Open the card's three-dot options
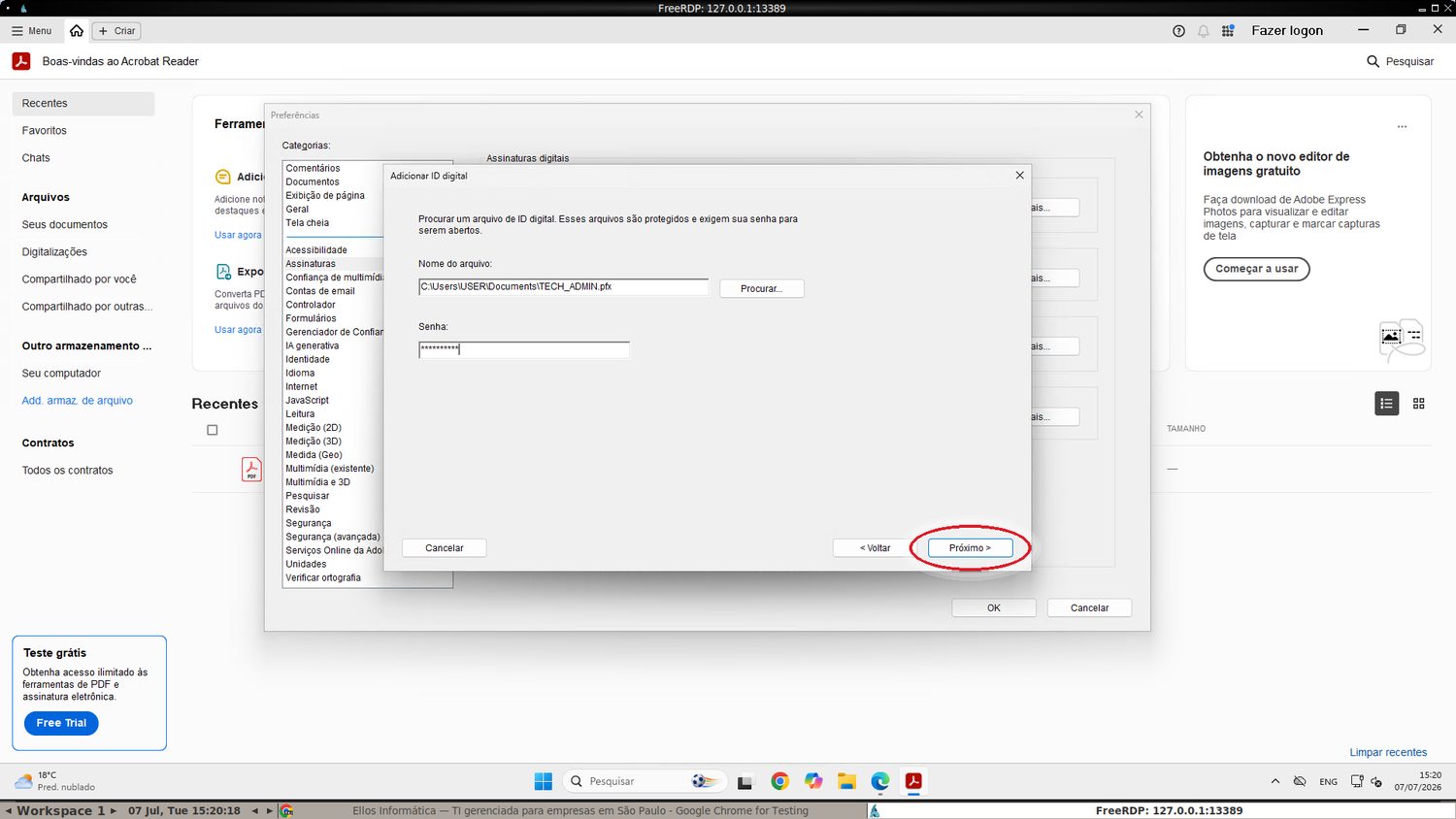 1402,127
